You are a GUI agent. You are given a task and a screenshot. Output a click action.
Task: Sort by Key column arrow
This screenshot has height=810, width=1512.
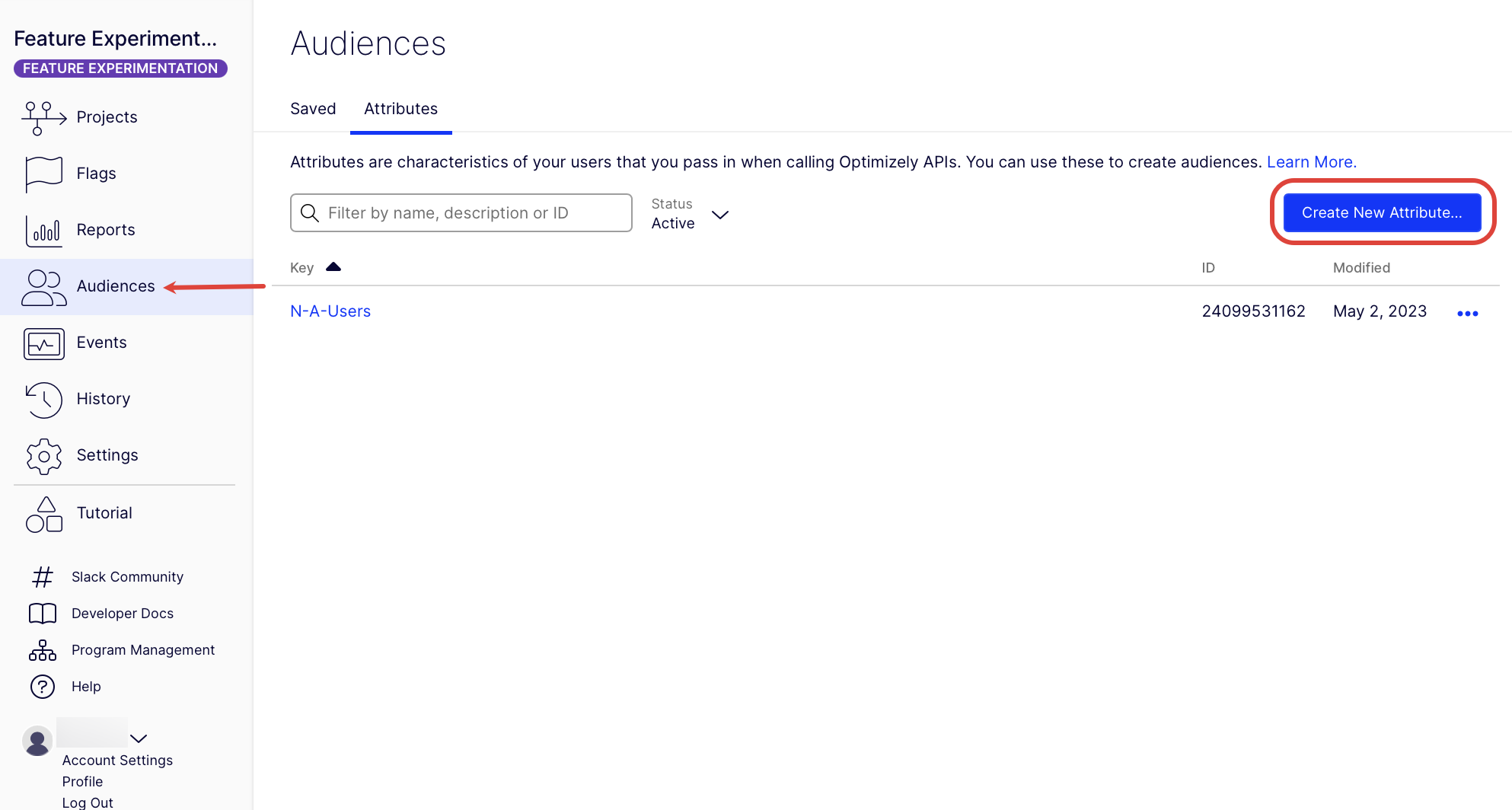[333, 267]
